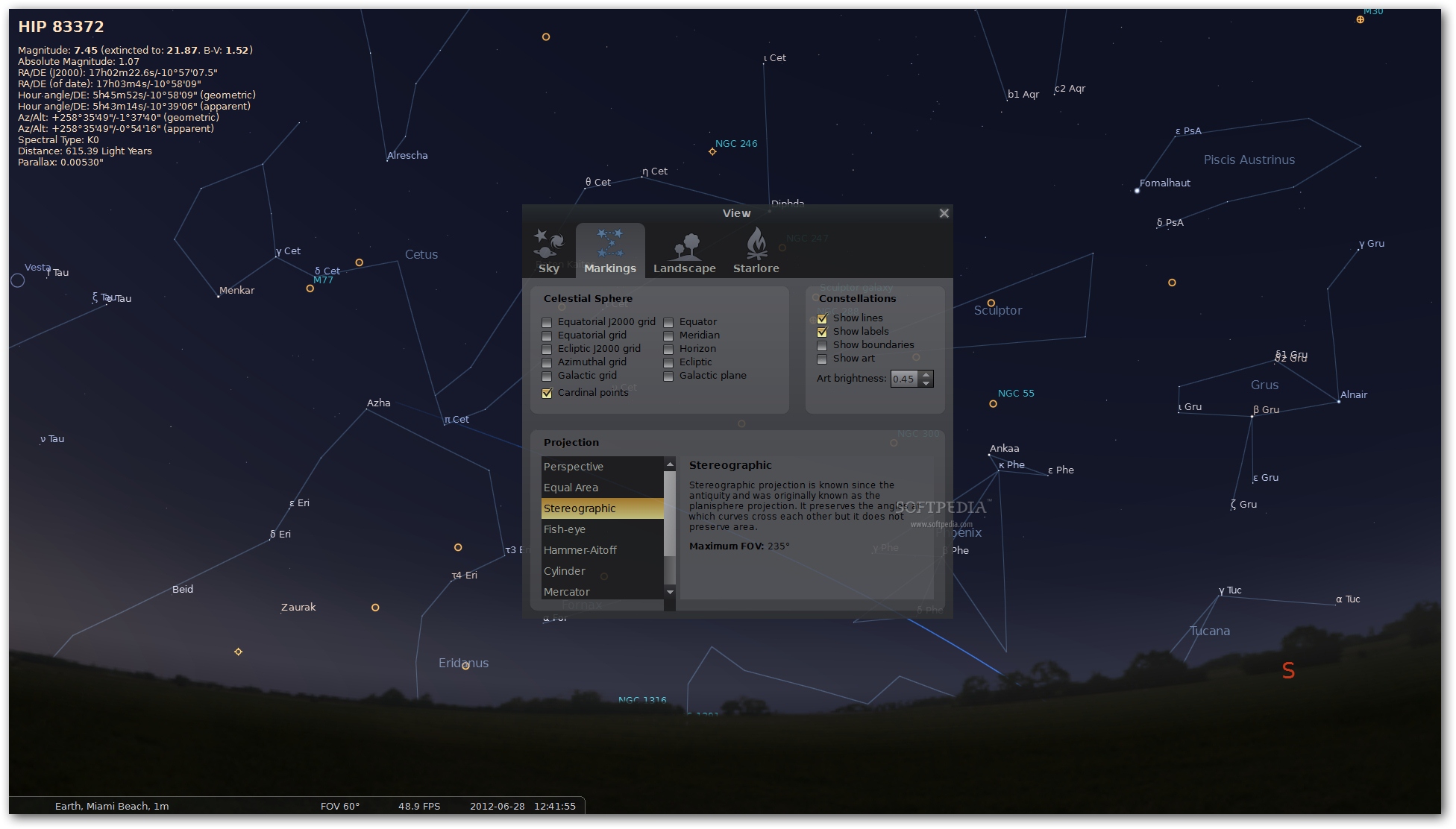
Task: Select Perspective projection
Action: pos(602,467)
